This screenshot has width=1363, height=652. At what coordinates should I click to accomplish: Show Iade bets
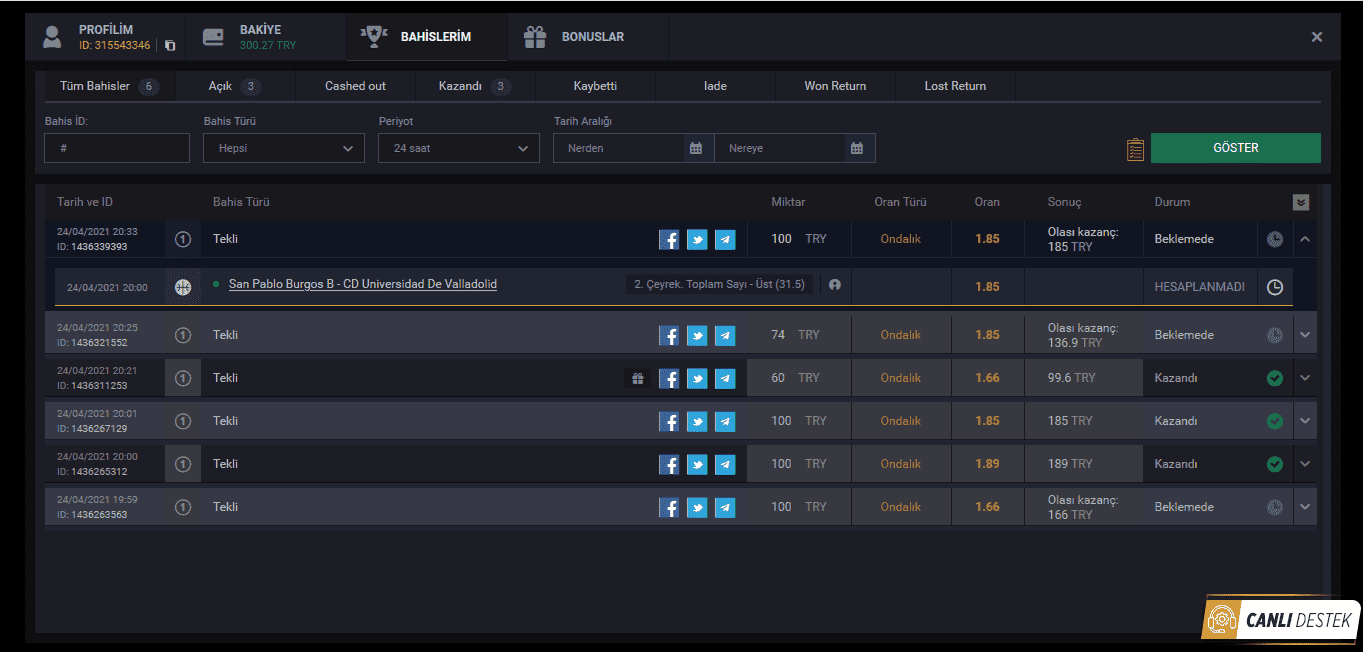pyautogui.click(x=715, y=86)
